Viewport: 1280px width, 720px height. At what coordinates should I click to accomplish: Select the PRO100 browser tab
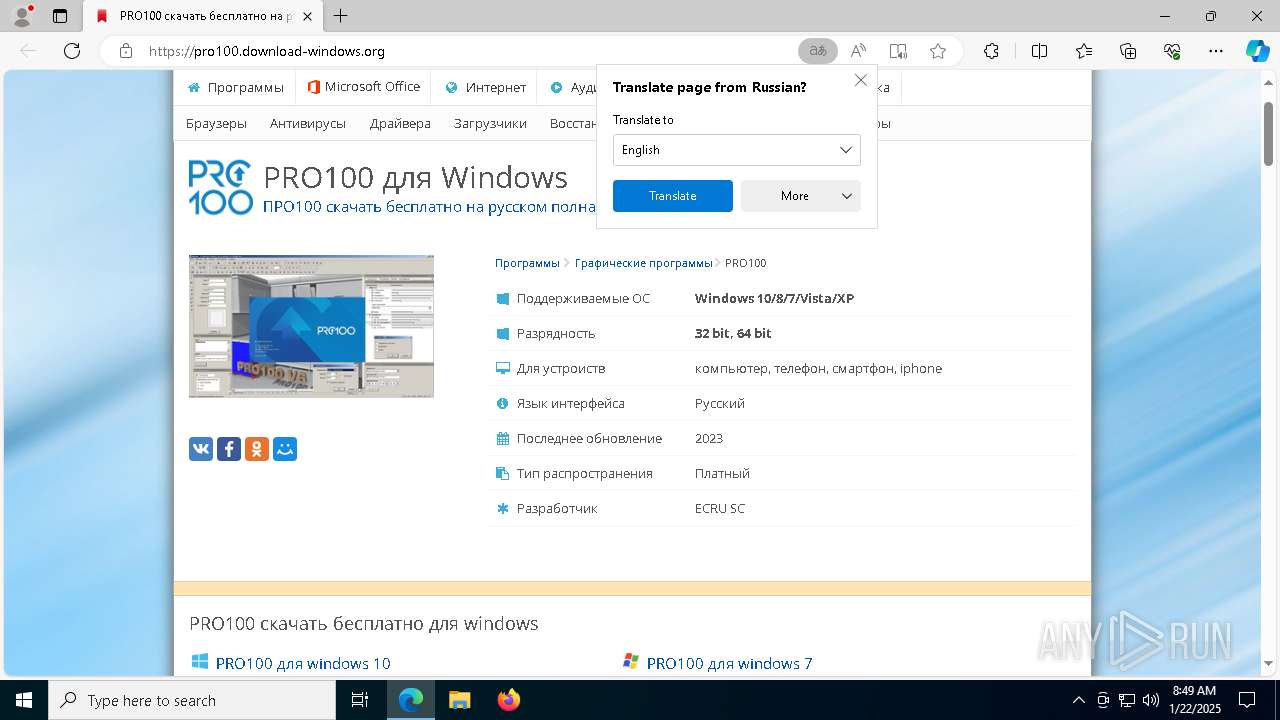pos(202,16)
